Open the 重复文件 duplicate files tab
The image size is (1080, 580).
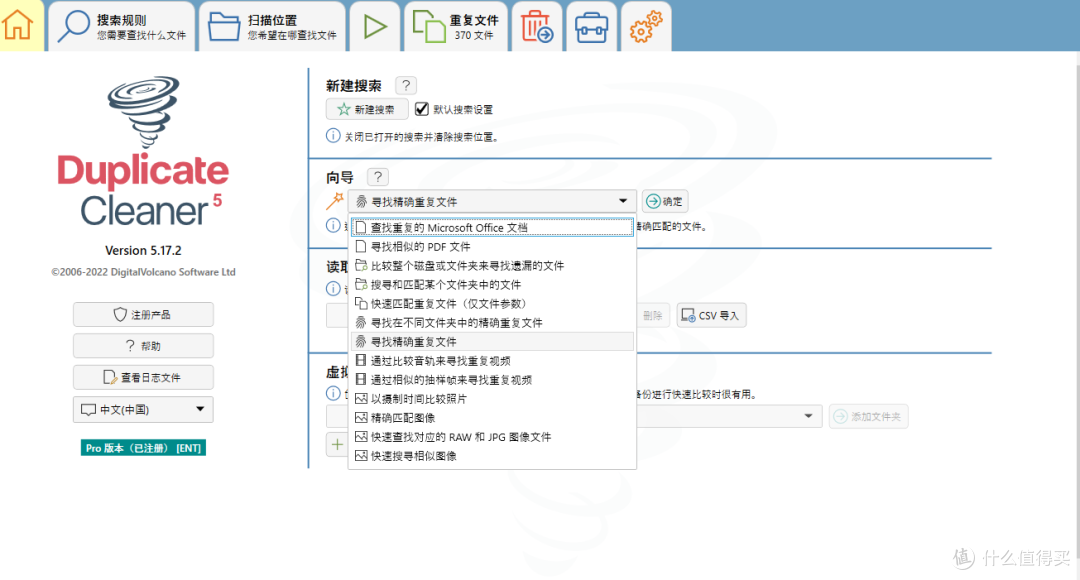(456, 26)
